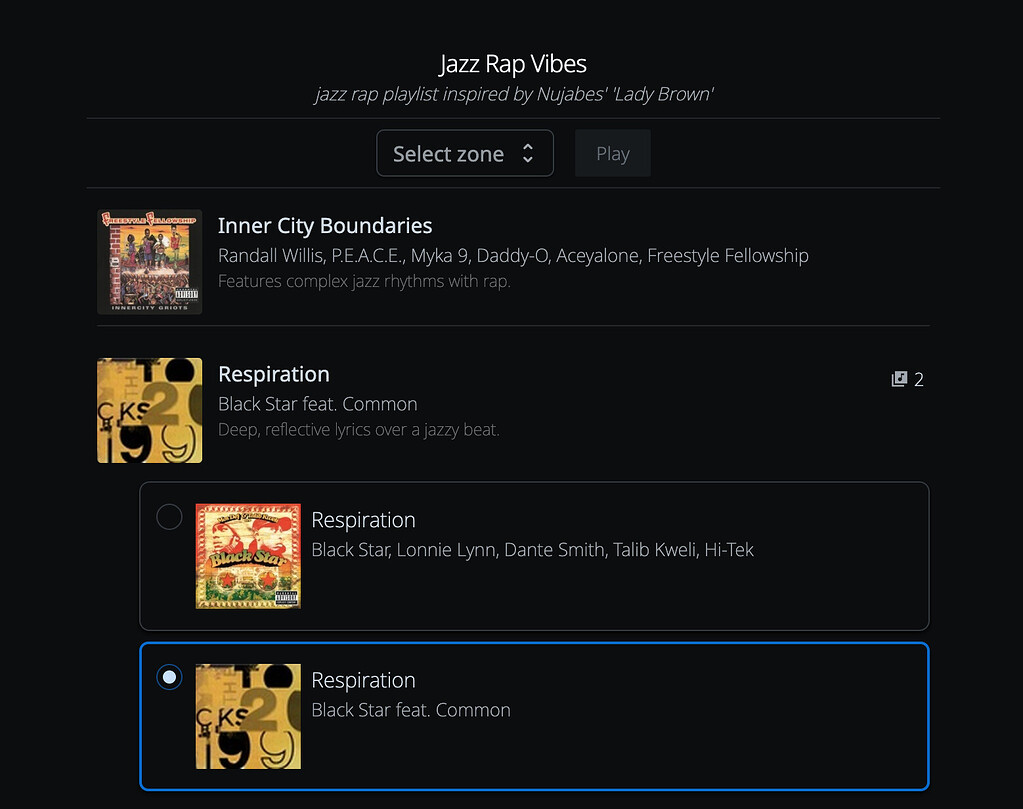Click the Jazz Rap Vibes playlist title

pos(513,64)
